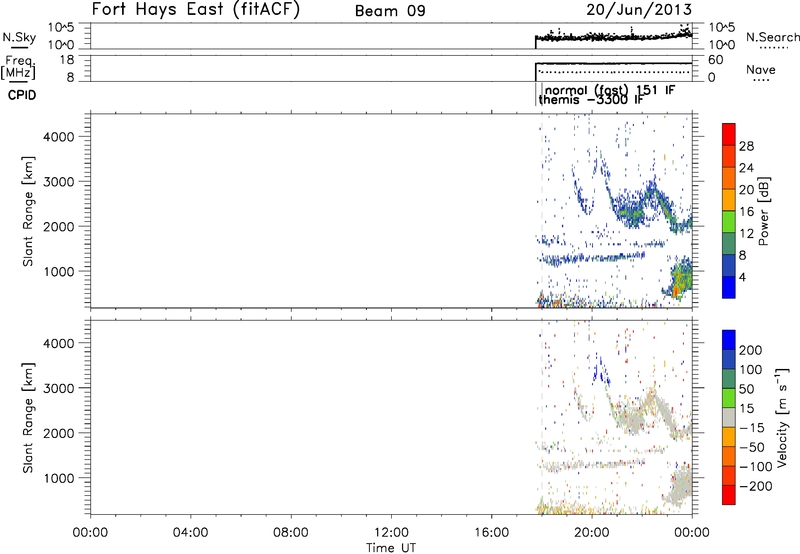The height and width of the screenshot is (554, 800).
Task: Click the frequency '18' tick label
Action: pos(67,60)
